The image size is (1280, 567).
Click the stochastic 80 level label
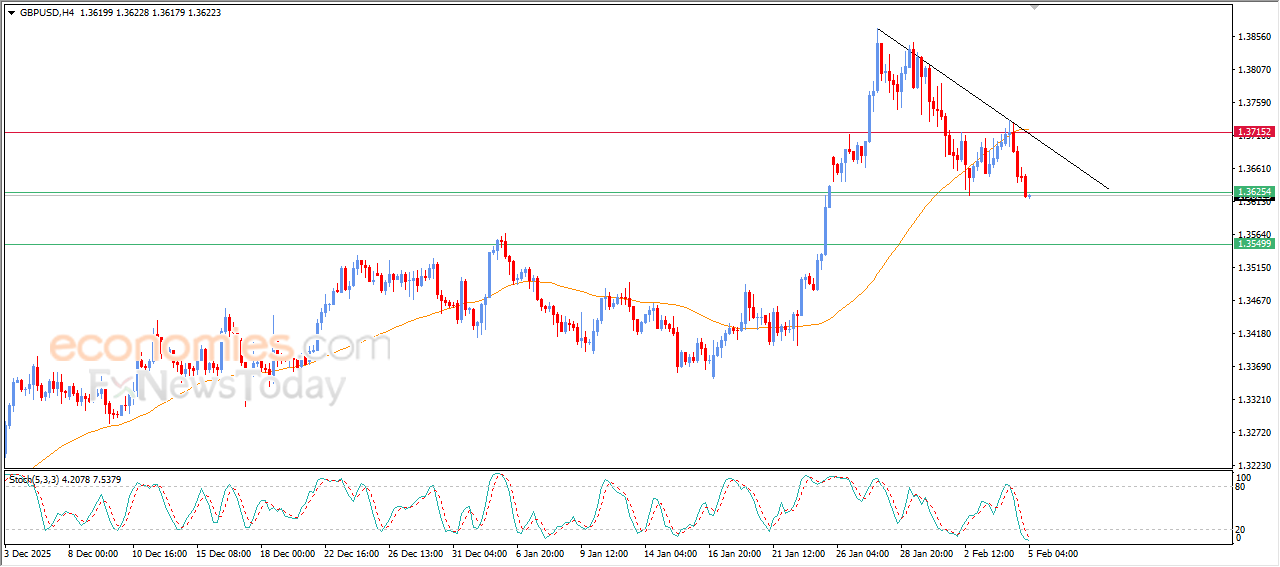tap(1241, 488)
